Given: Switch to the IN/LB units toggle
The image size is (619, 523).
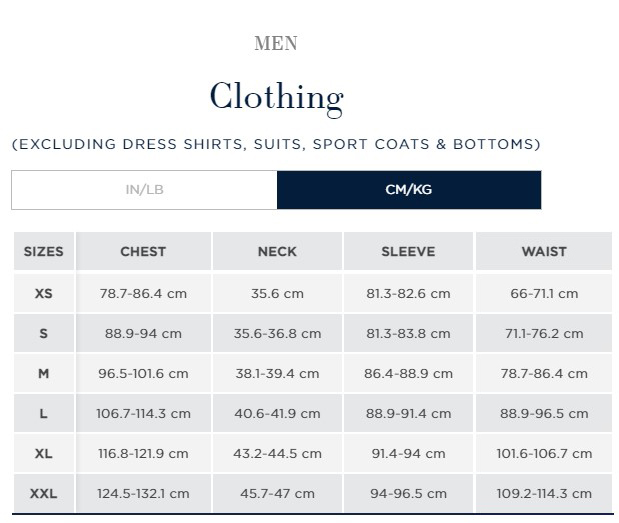Looking at the screenshot, I should point(144,190).
